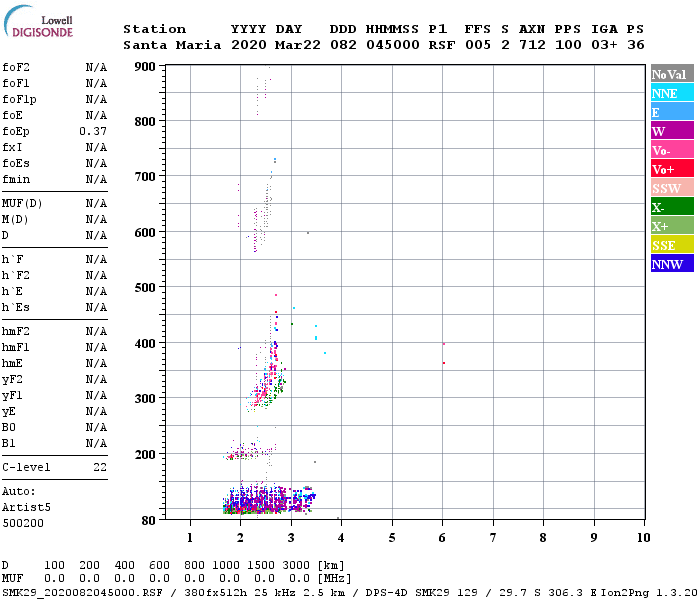Click the yF2 parameter label
The image size is (700, 600).
(x=12, y=379)
